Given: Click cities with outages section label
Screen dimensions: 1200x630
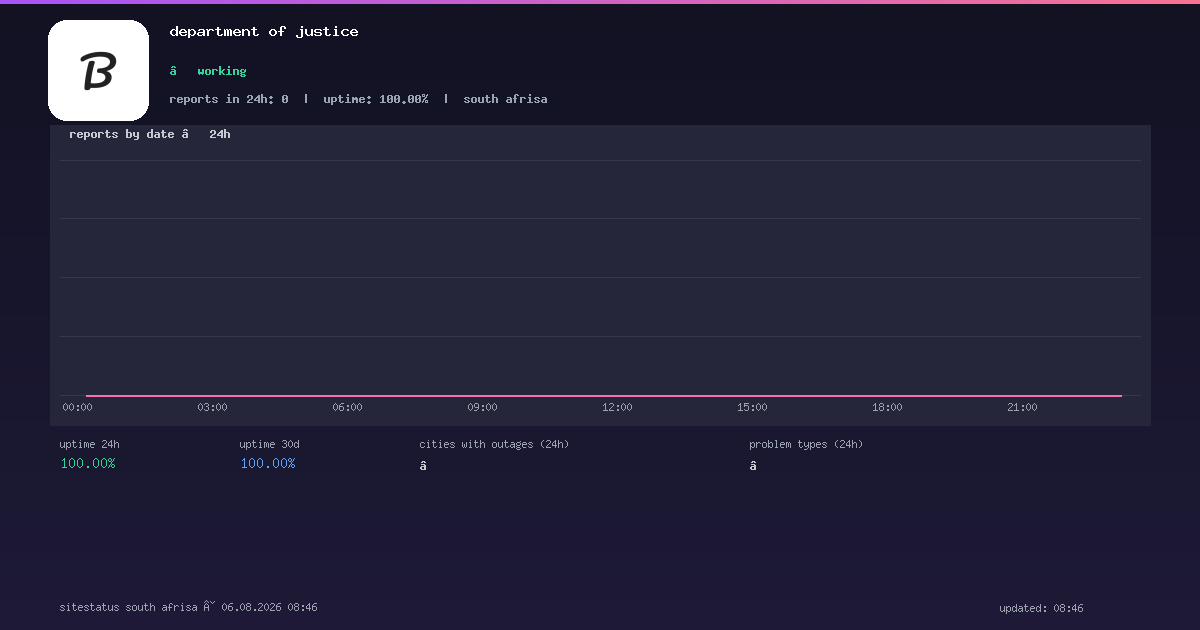Looking at the screenshot, I should [x=494, y=444].
